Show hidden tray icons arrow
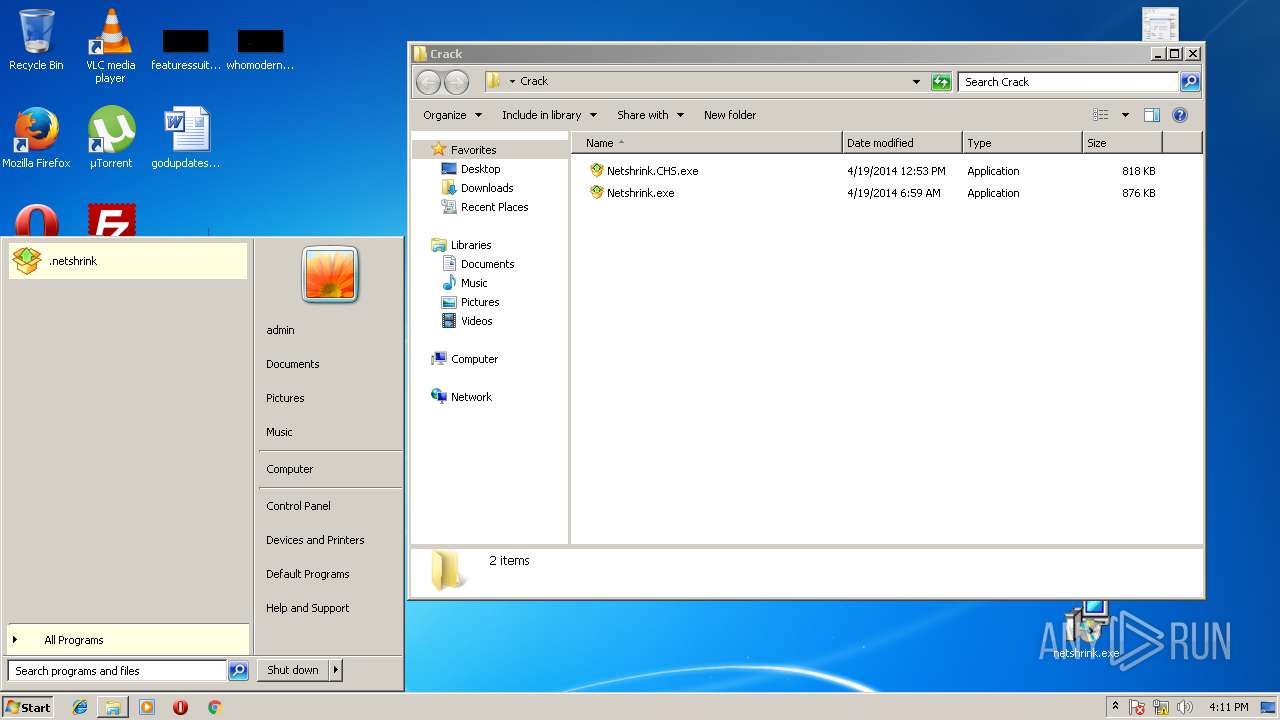Viewport: 1280px width, 720px height. [1116, 707]
